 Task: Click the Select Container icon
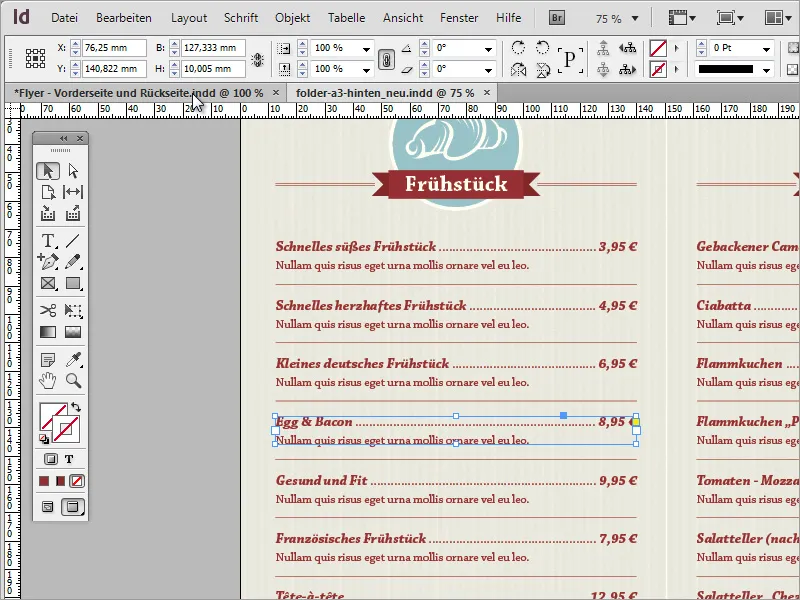coord(604,48)
